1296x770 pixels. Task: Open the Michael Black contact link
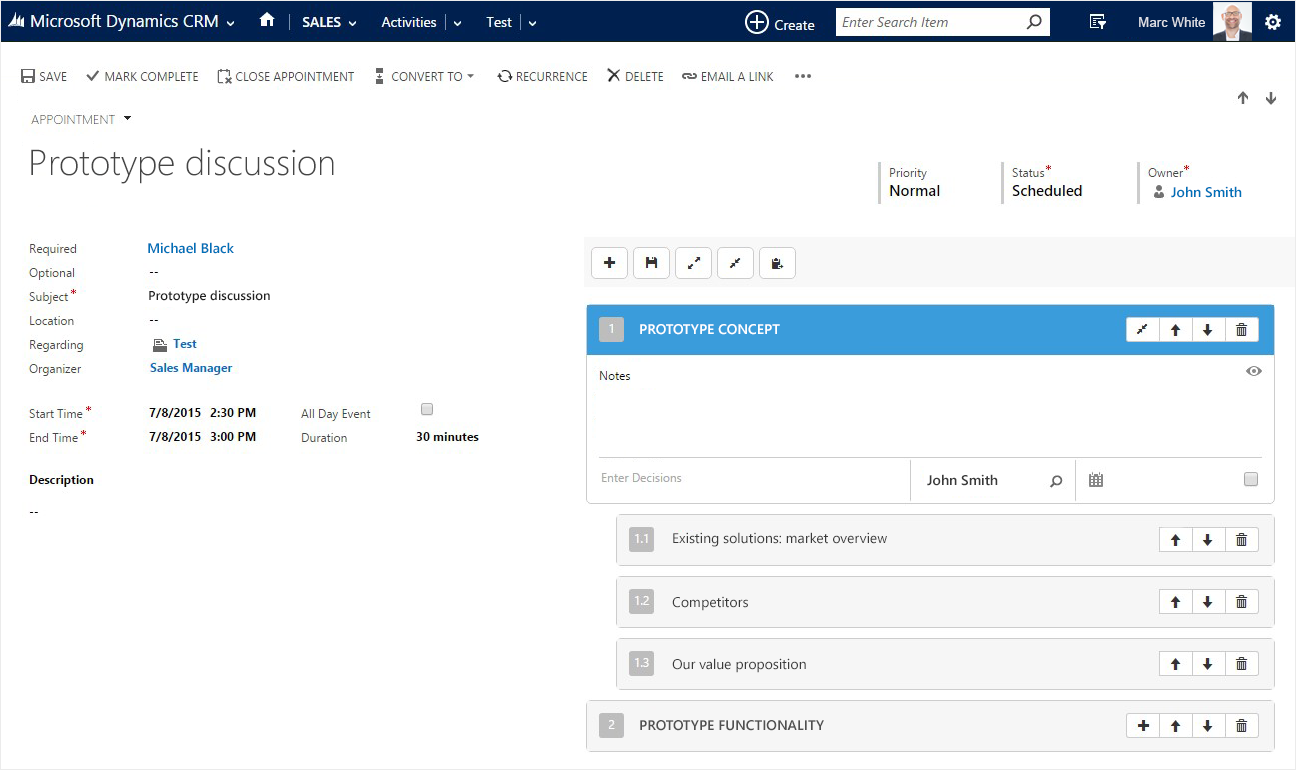[190, 248]
